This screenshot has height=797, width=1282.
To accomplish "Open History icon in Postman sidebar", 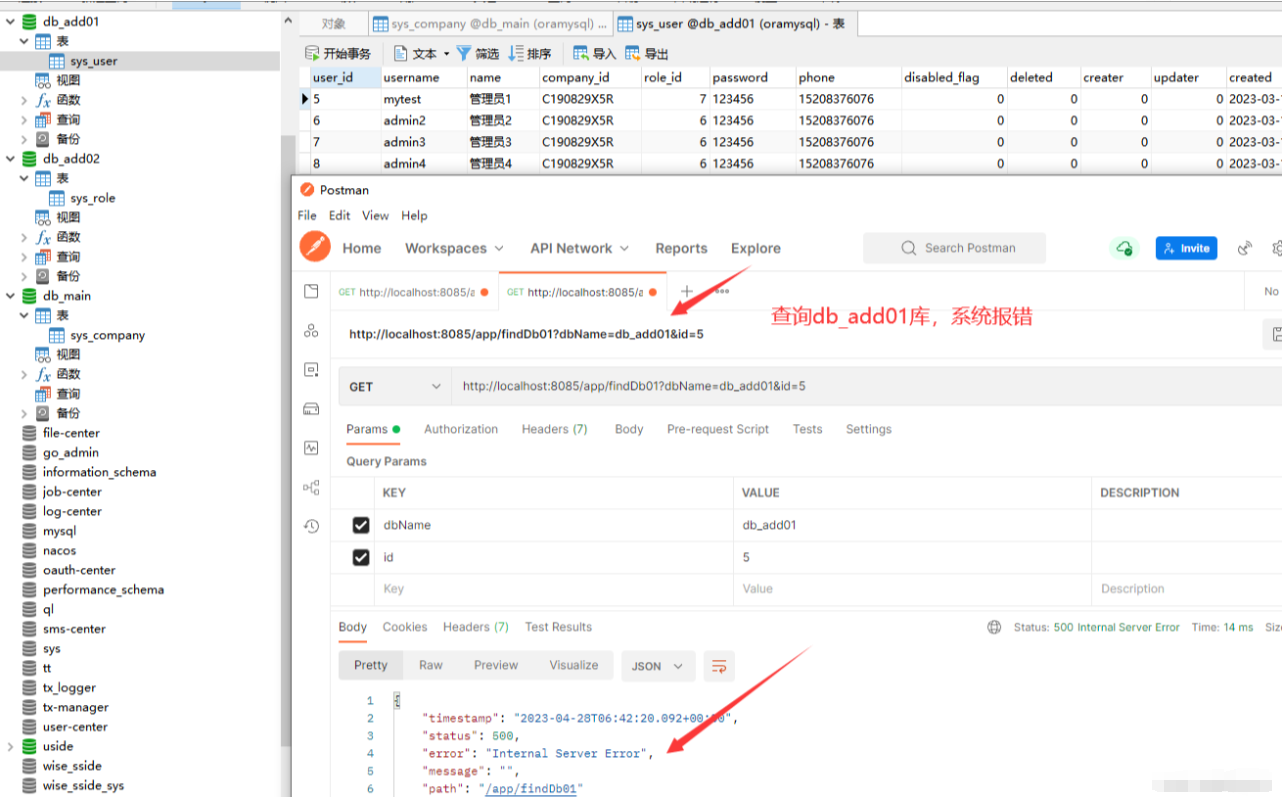I will (x=312, y=526).
